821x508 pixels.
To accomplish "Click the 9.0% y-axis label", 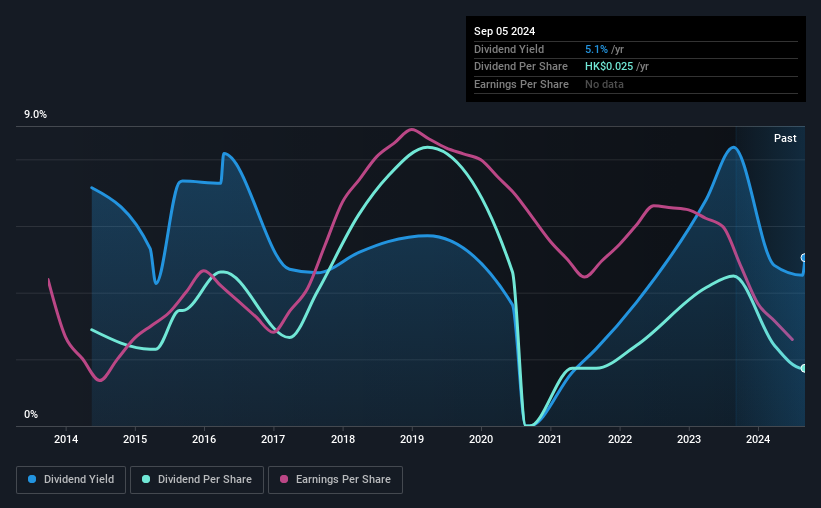I will click(x=35, y=115).
